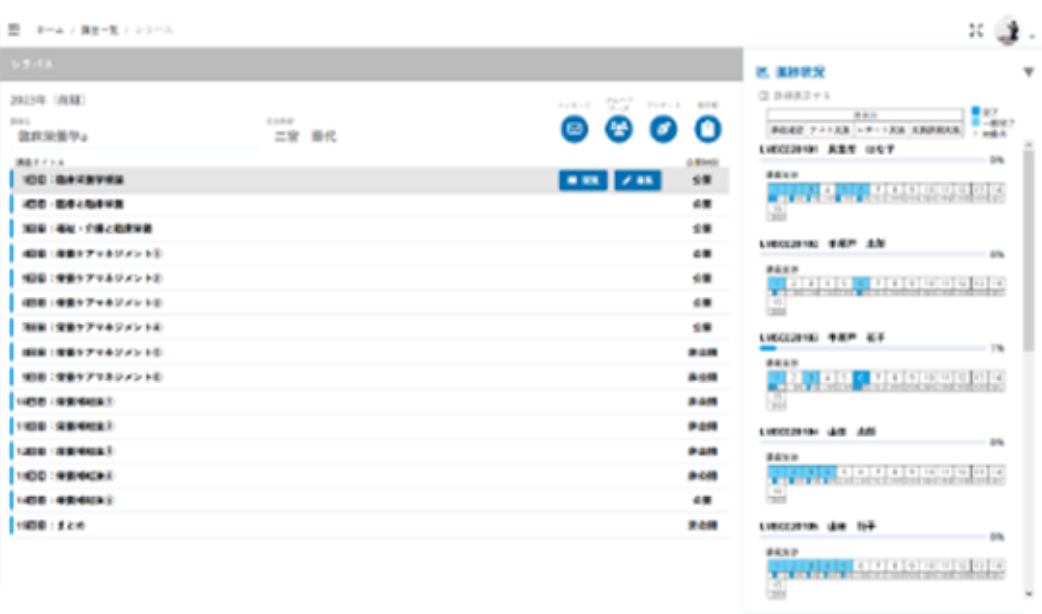Click the round questionnaire pencil icon
Image resolution: width=1042 pixels, height=614 pixels.
pos(663,128)
